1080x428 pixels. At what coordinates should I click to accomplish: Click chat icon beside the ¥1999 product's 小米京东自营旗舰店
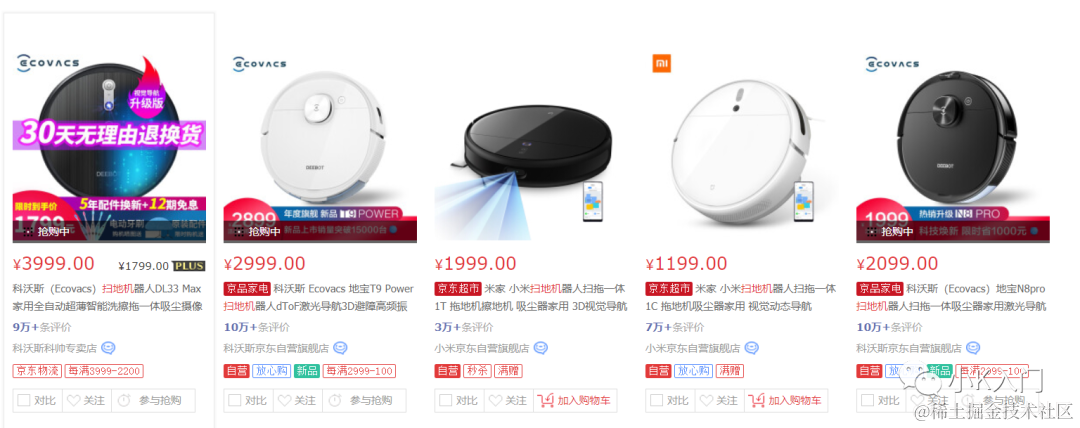(x=541, y=348)
